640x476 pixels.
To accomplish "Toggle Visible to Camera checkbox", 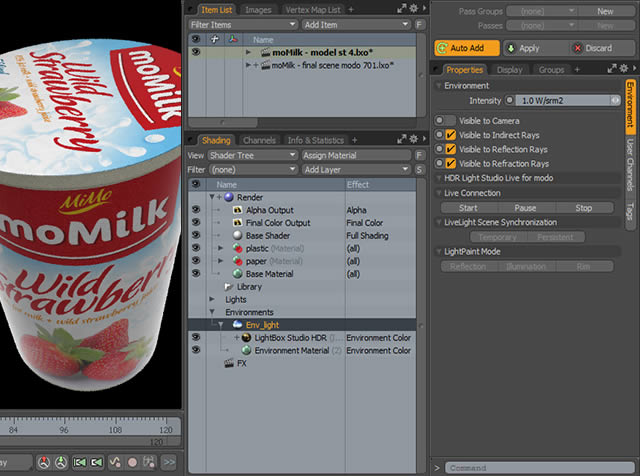I will coord(450,120).
